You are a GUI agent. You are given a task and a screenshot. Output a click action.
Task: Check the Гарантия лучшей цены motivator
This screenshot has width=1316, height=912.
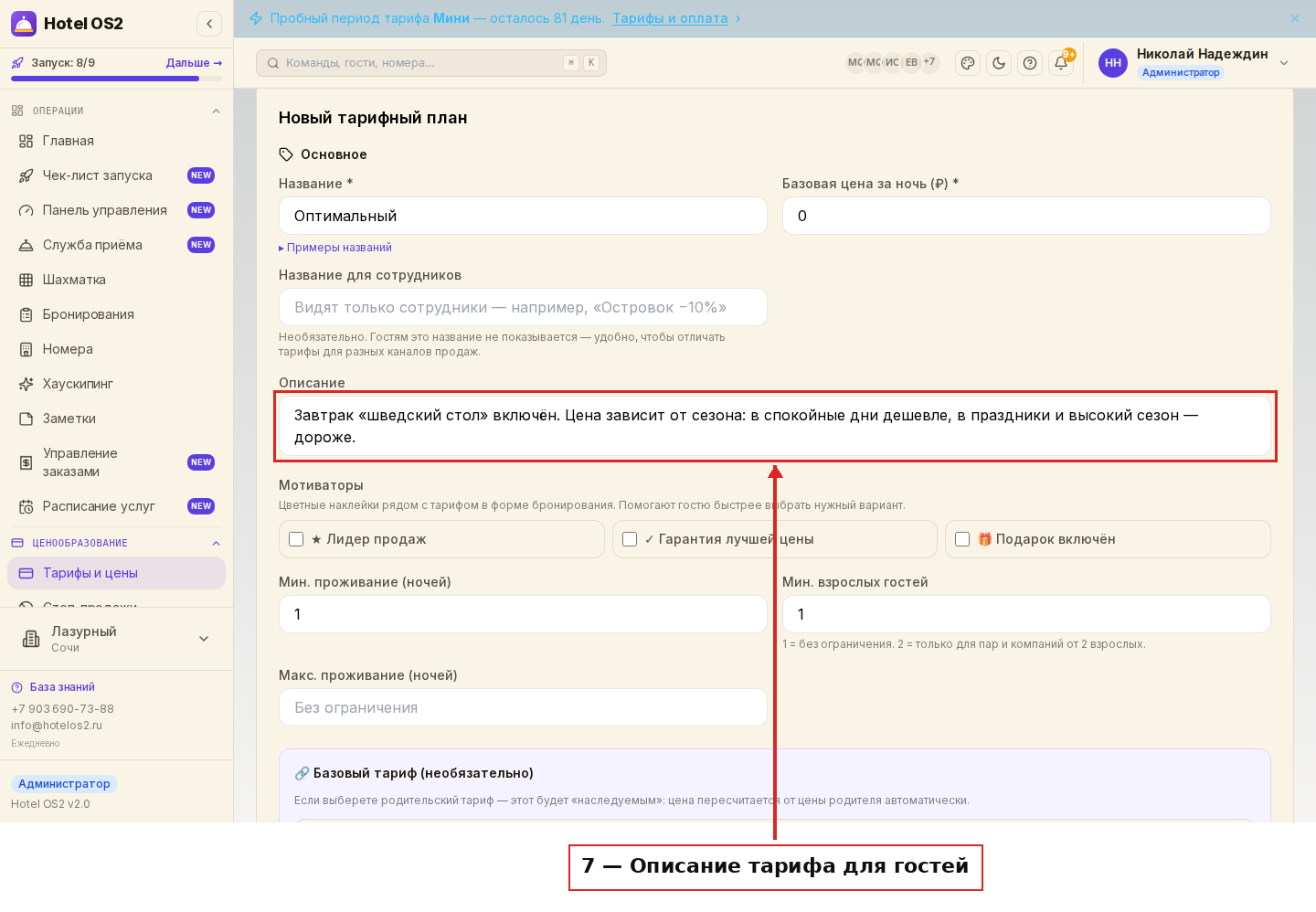630,539
